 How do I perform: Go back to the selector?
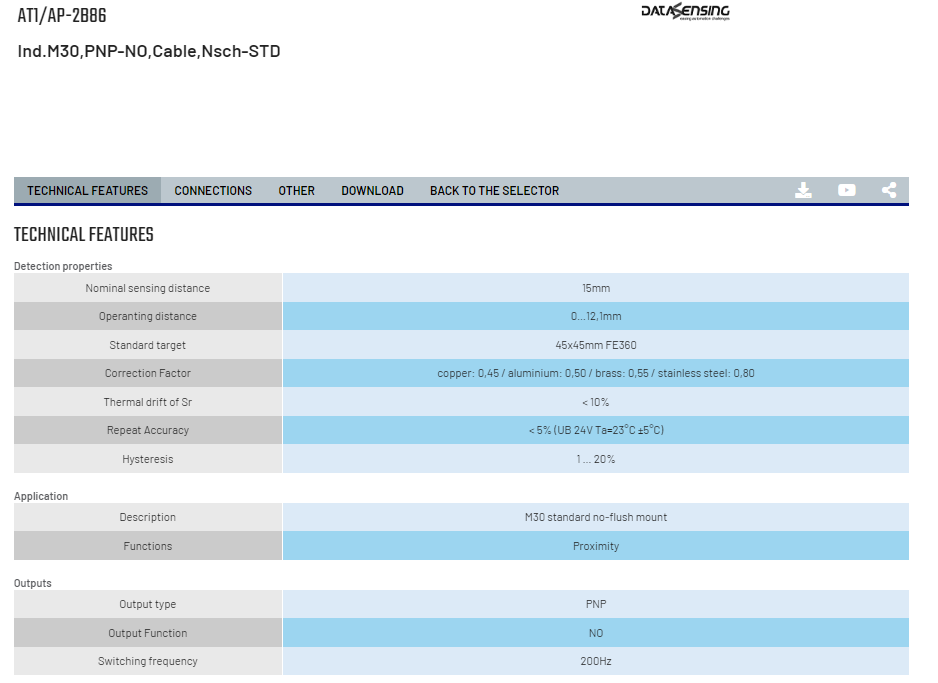pos(494,191)
